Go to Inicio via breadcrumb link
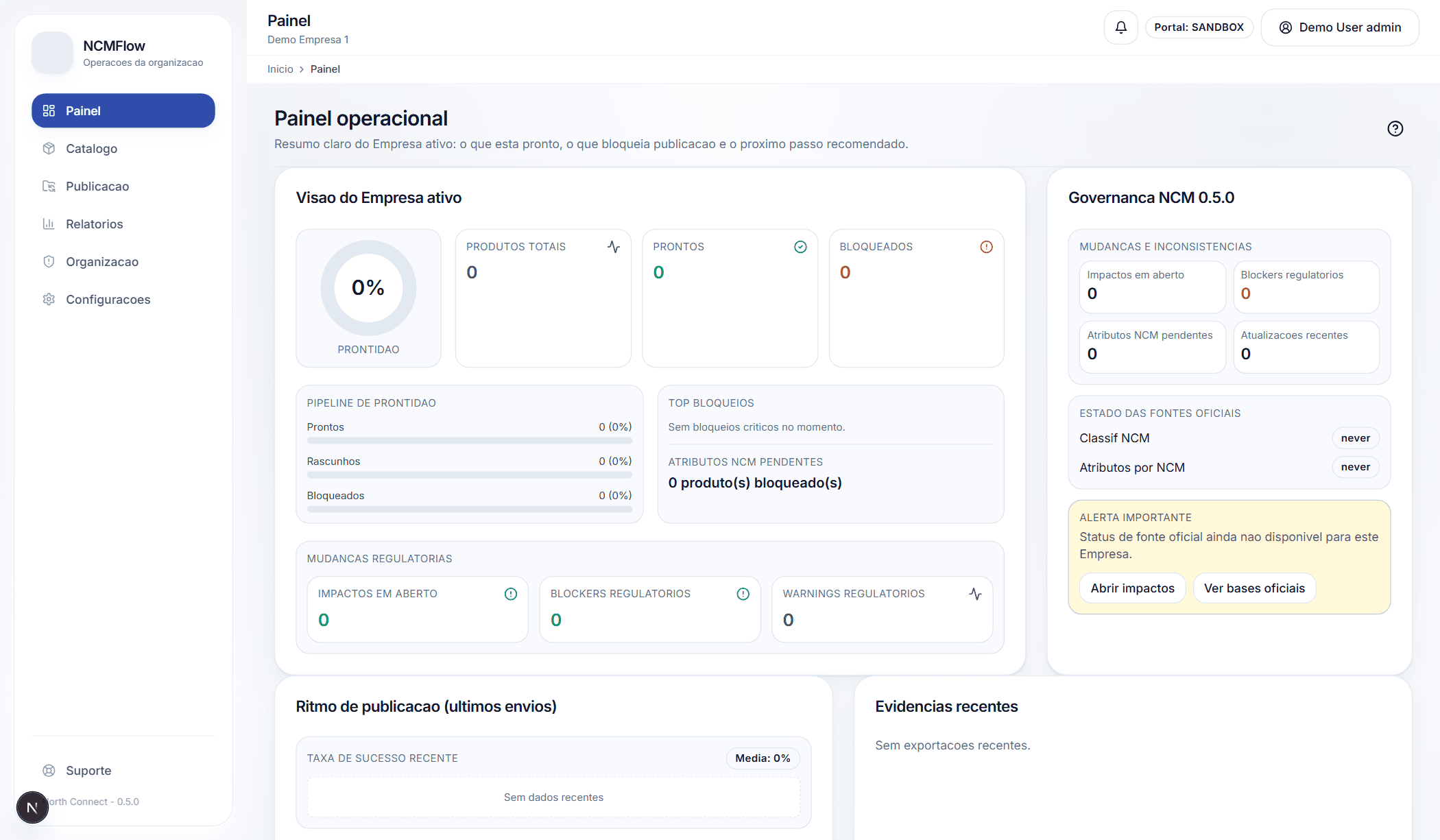Screen dimensions: 1440x840 pos(280,69)
